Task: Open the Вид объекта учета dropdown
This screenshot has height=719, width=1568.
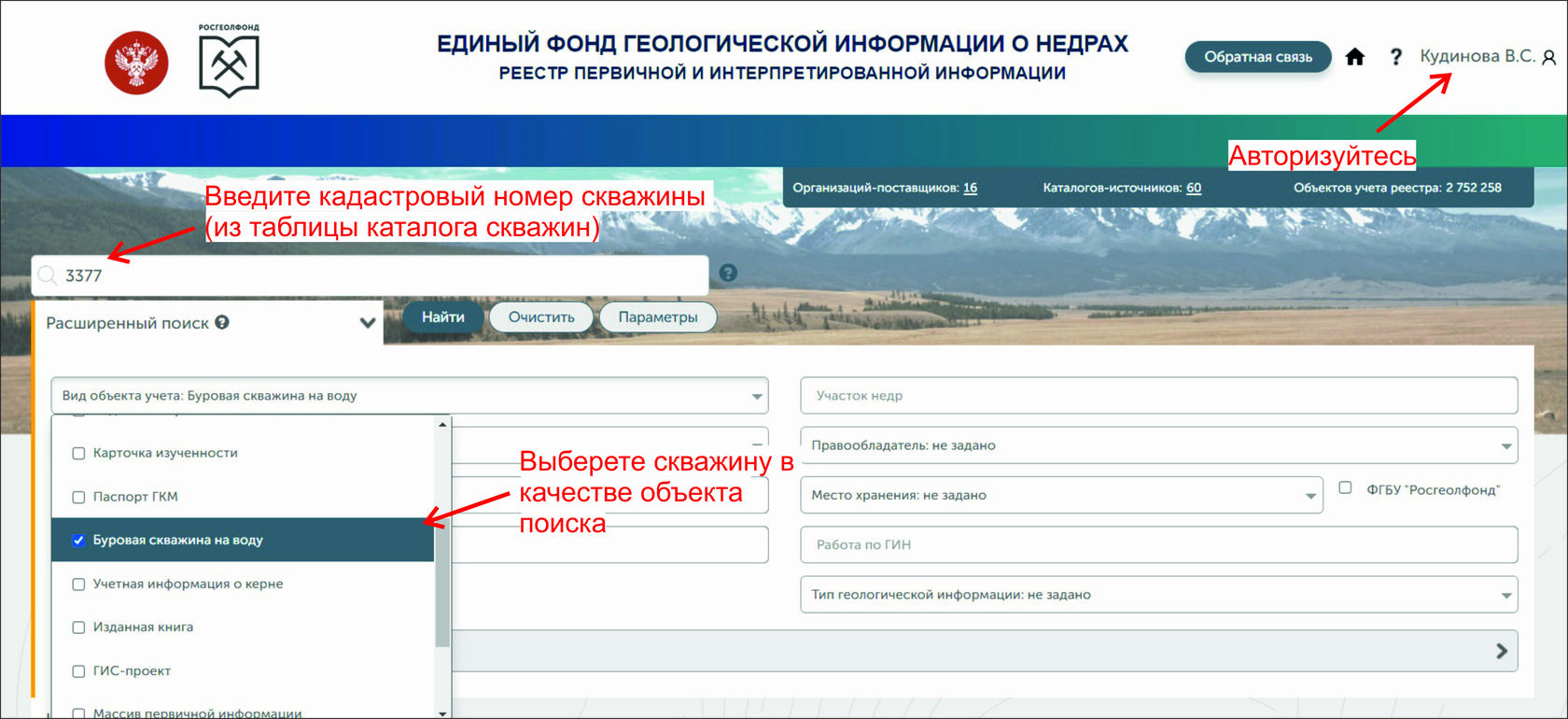Action: (410, 396)
